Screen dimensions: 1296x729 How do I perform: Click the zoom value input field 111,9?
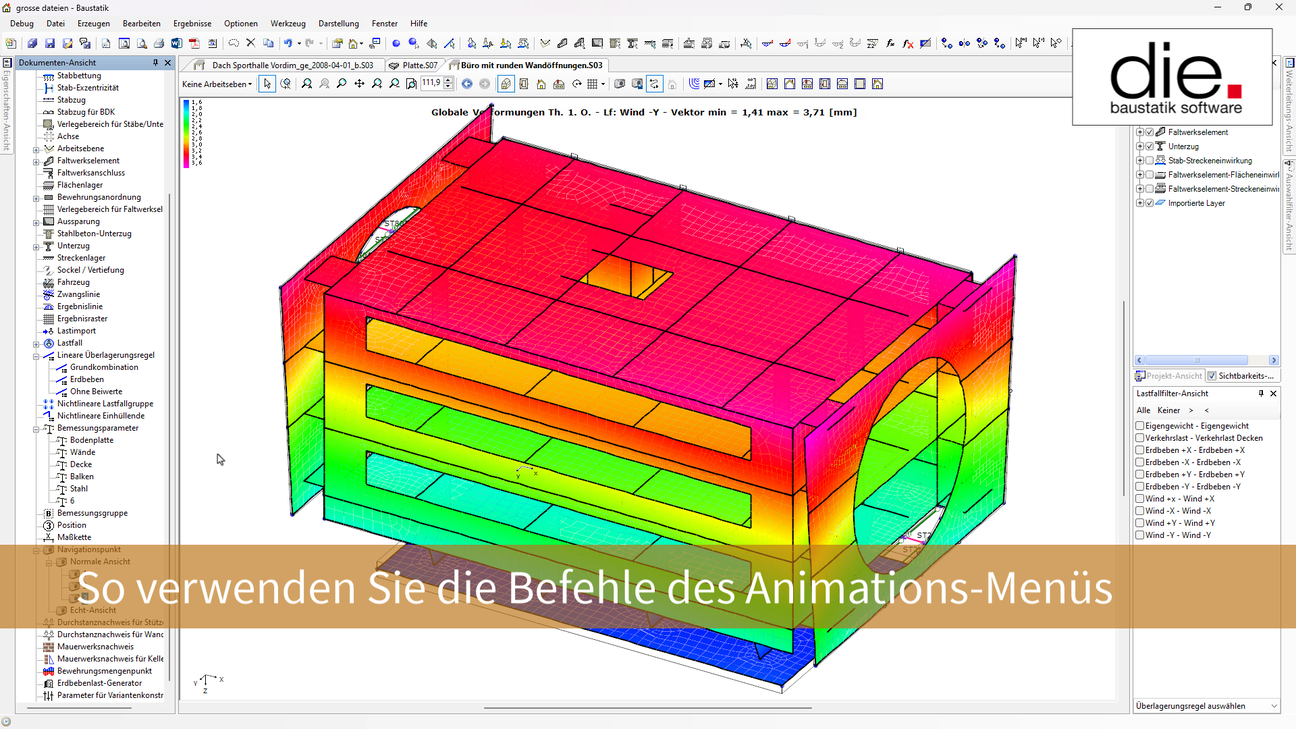coord(431,83)
